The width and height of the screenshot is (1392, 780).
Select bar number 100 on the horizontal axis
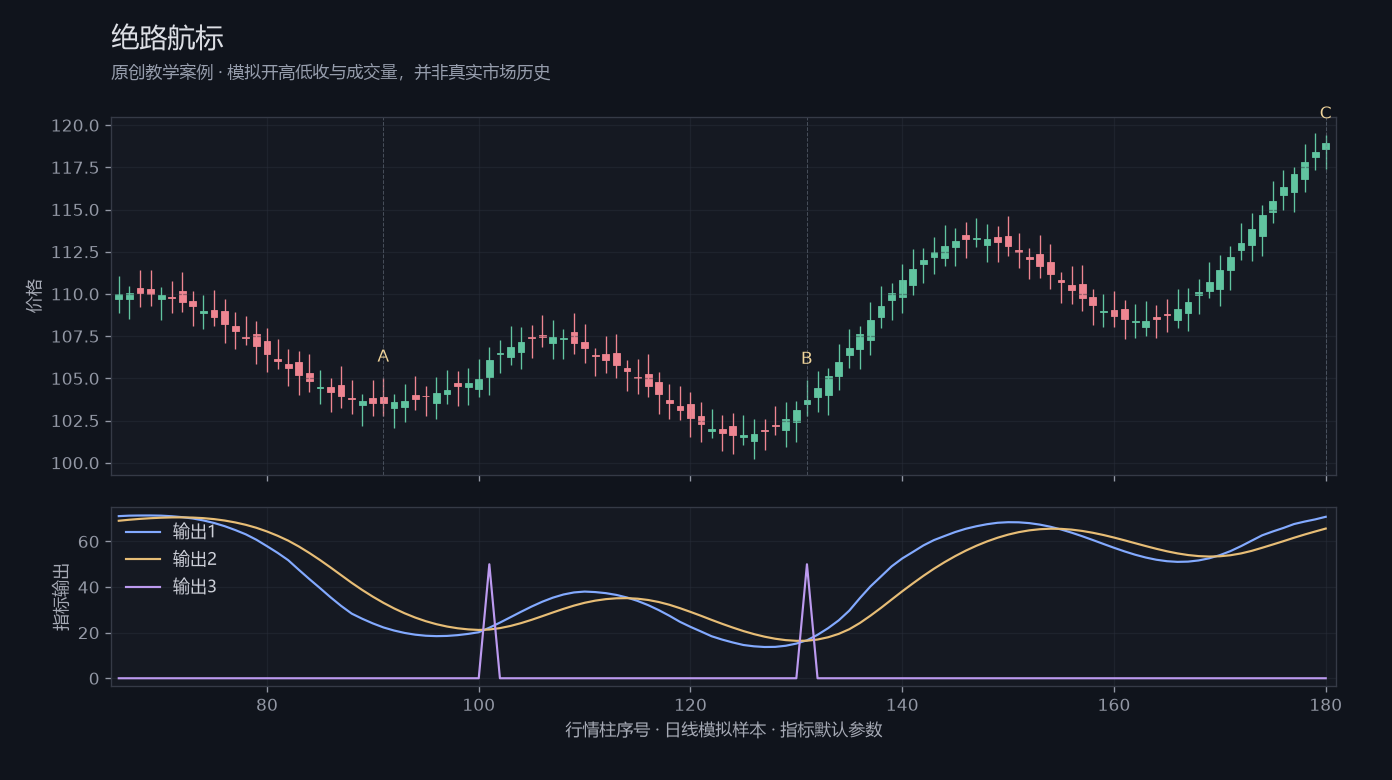[479, 704]
